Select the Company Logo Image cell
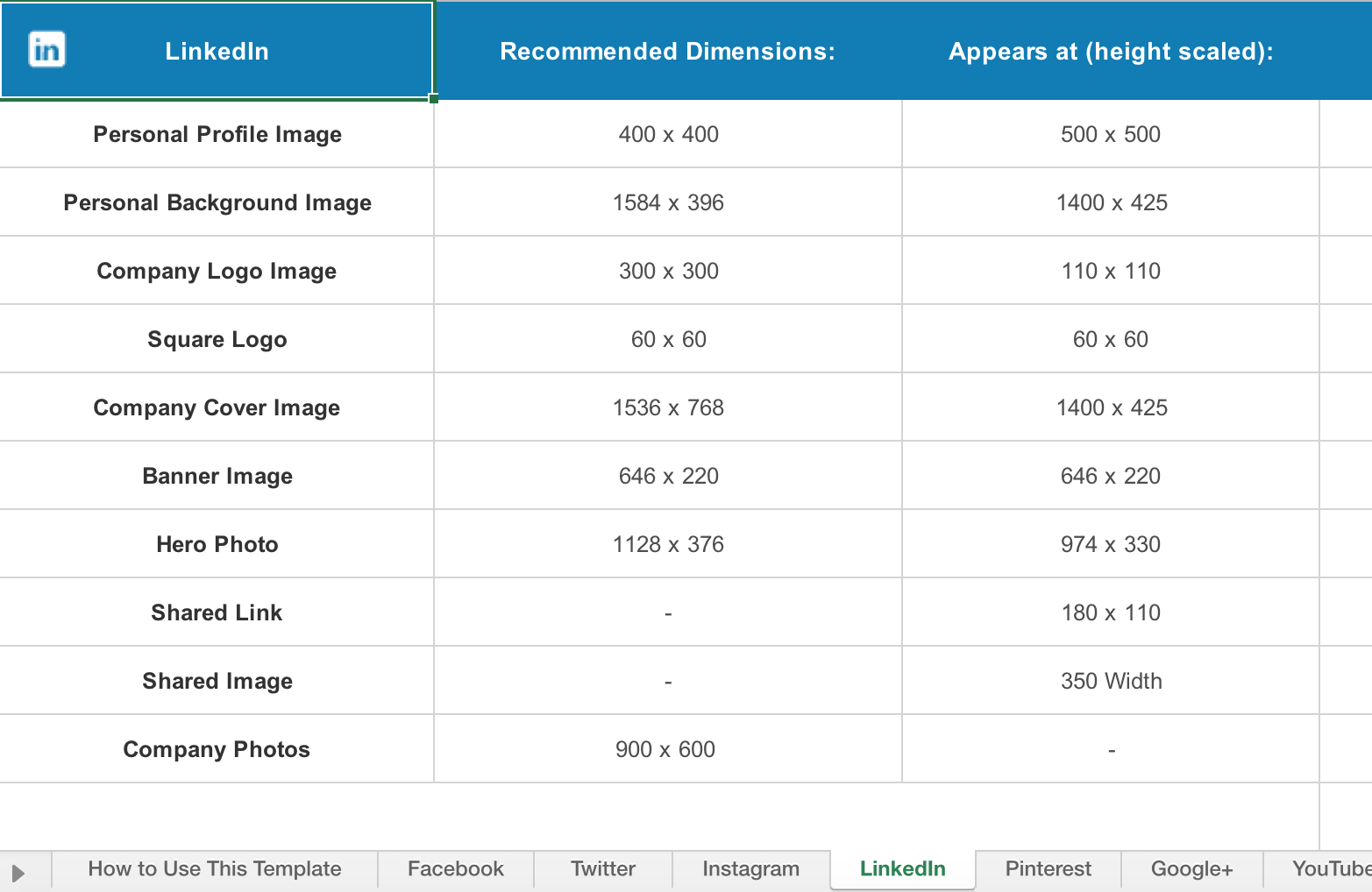 (x=217, y=271)
